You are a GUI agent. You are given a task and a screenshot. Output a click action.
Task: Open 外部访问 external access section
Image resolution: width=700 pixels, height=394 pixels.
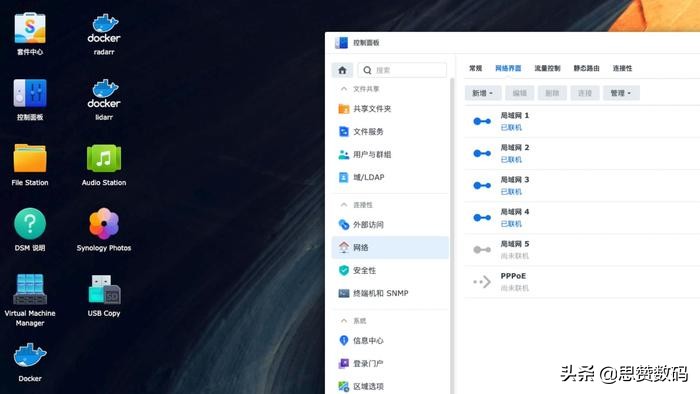click(x=390, y=224)
